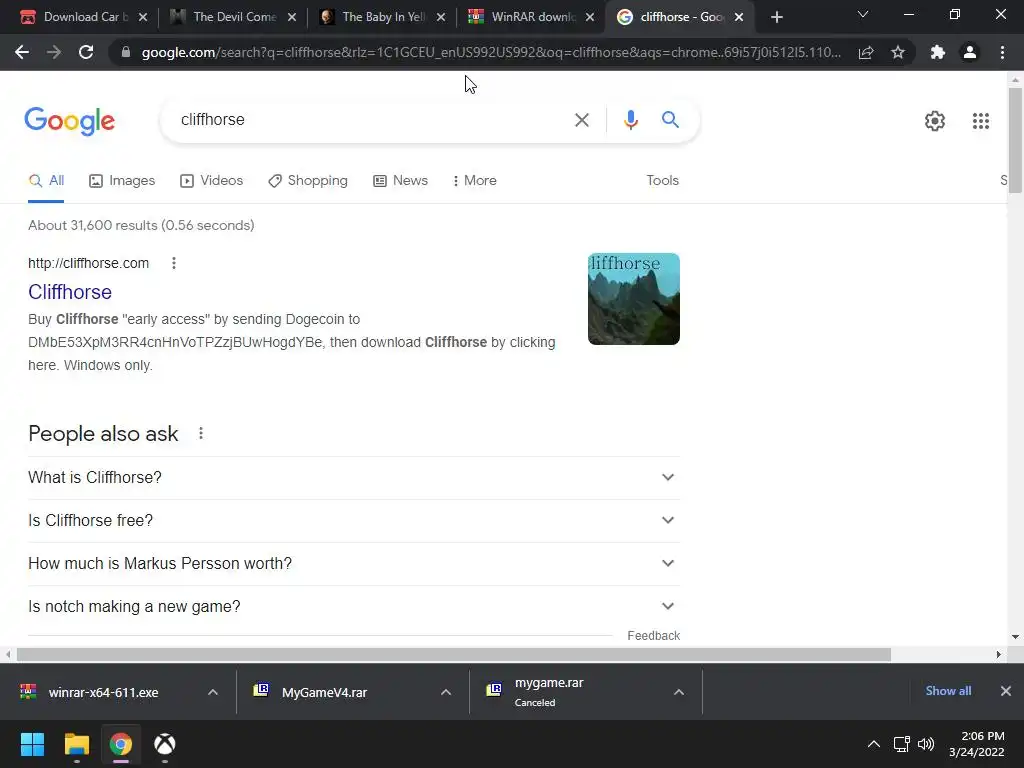Open Xbox app from taskbar

tap(165, 744)
